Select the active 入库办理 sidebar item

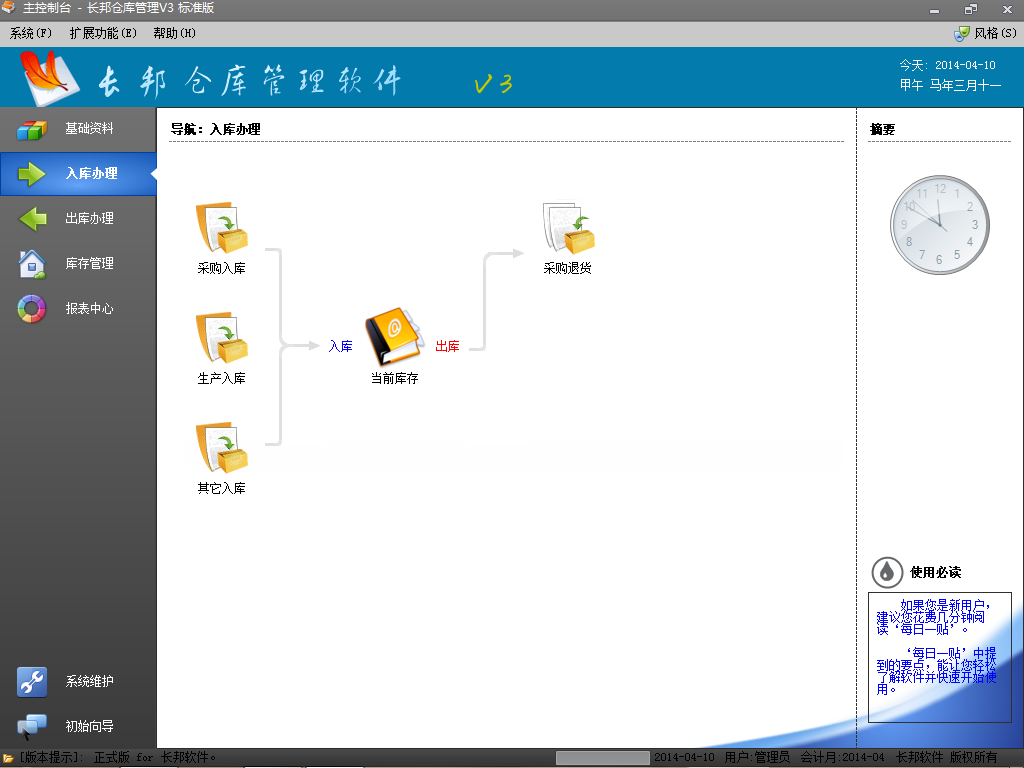point(78,174)
